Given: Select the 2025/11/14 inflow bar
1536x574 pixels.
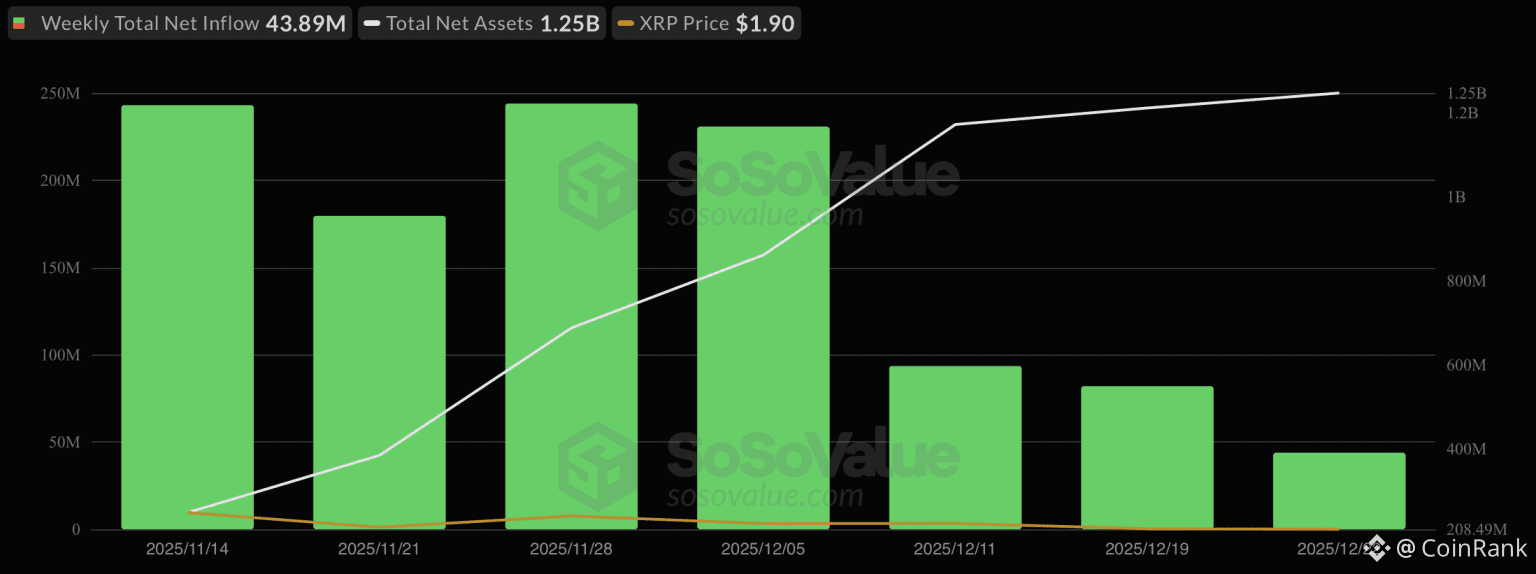Looking at the screenshot, I should coord(188,317).
